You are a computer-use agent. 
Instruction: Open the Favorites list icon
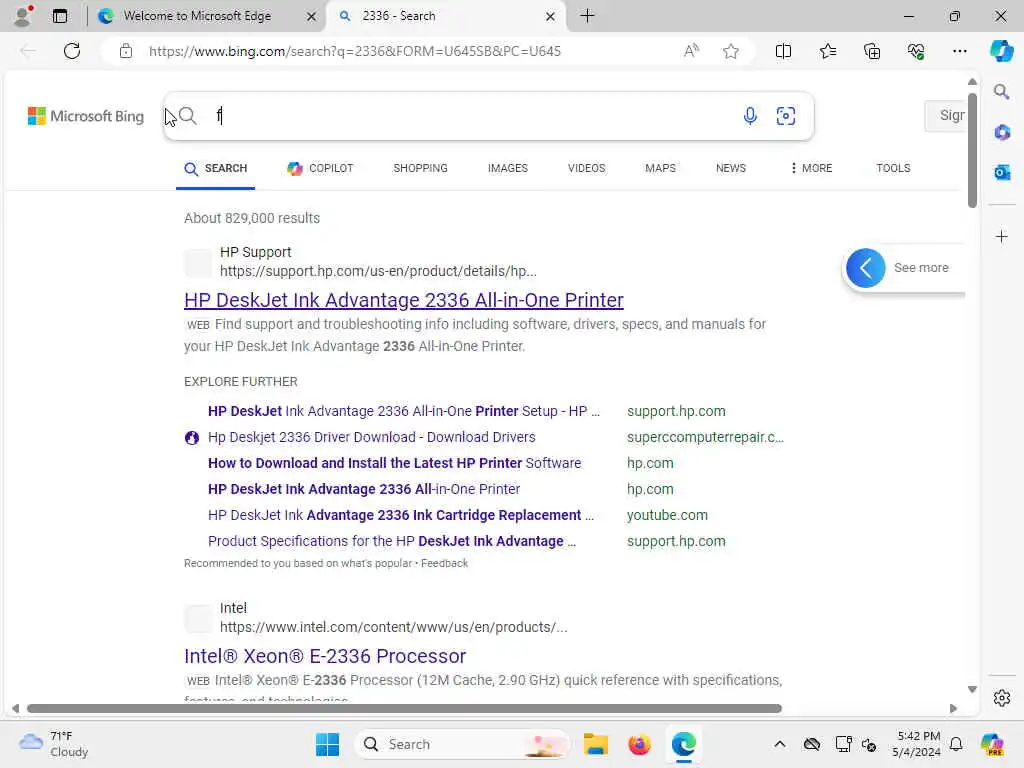coord(827,51)
